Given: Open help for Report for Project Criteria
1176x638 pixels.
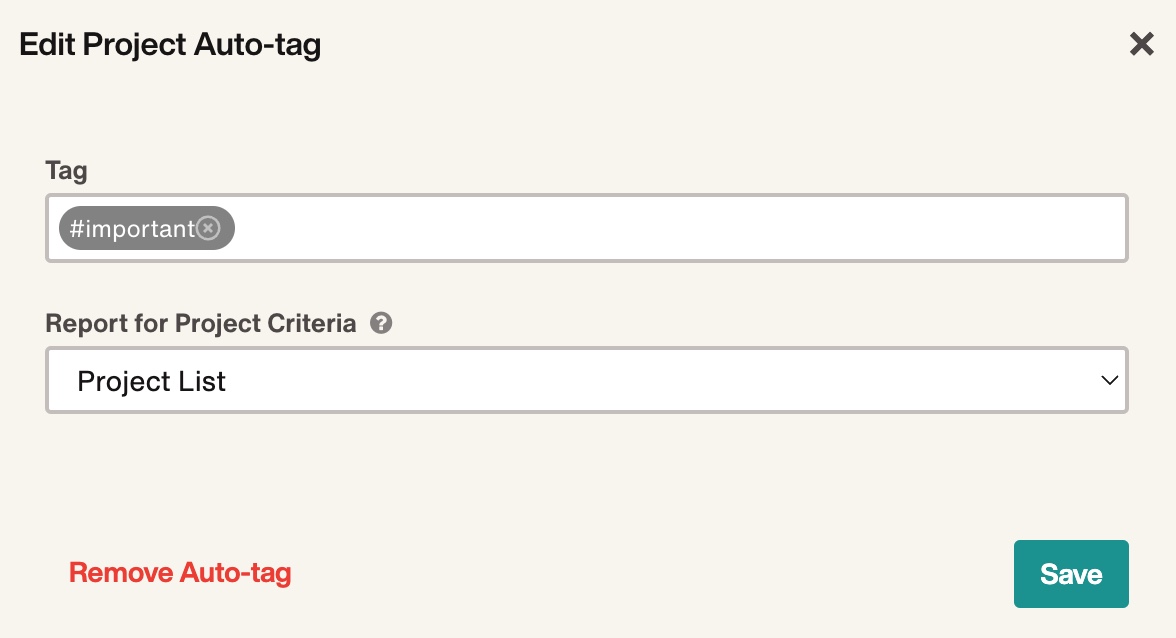Looking at the screenshot, I should [381, 323].
